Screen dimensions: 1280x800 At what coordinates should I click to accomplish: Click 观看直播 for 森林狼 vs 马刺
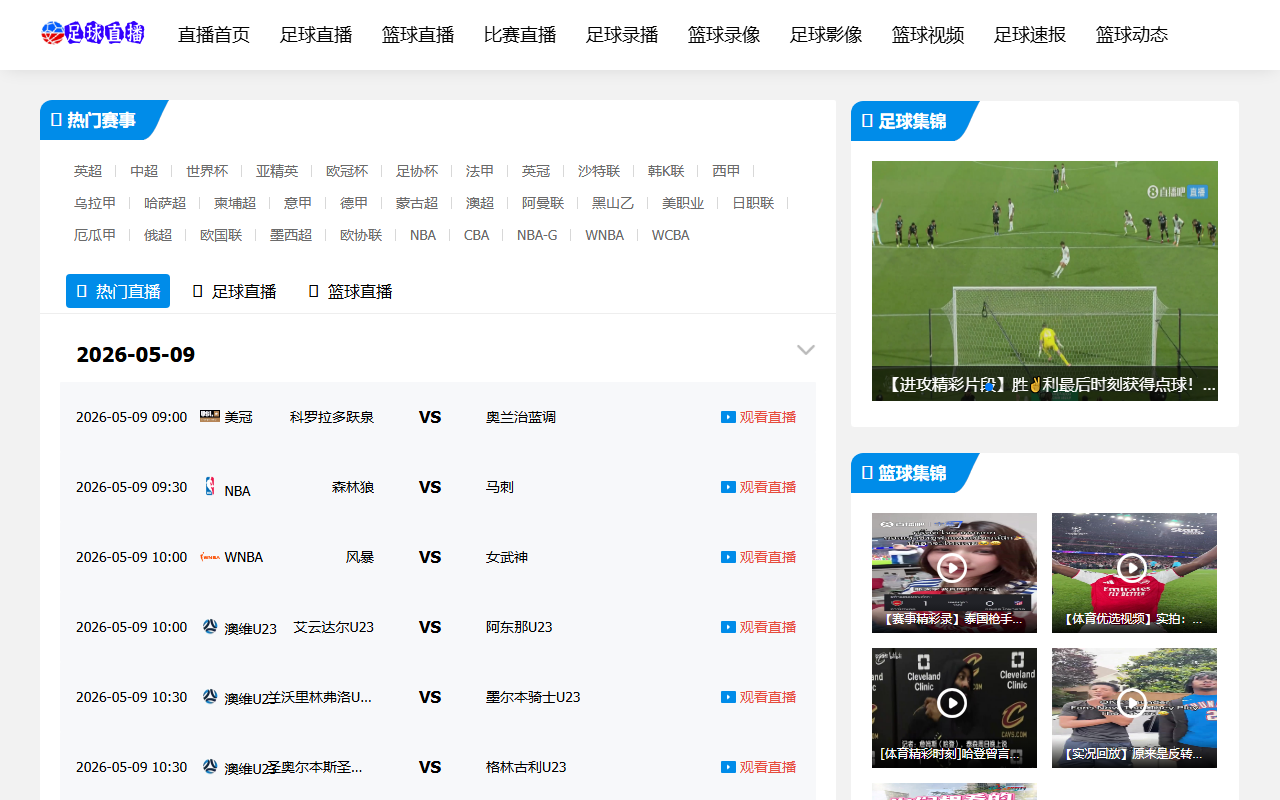pos(768,487)
